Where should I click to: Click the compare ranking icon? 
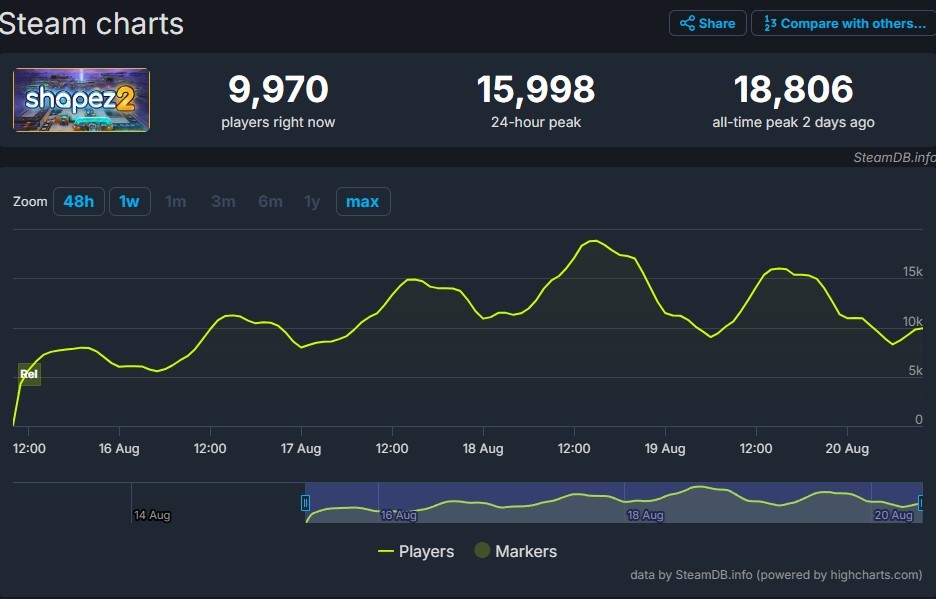770,23
